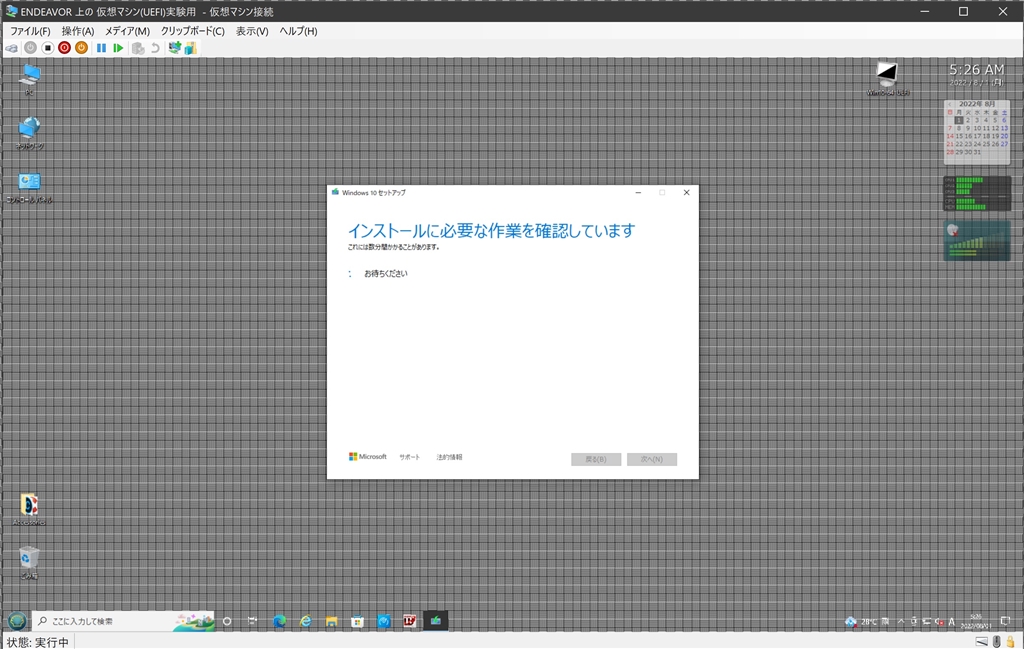Open the ファイル(F) menu
Screen dimensions: 1024x649
pos(30,31)
